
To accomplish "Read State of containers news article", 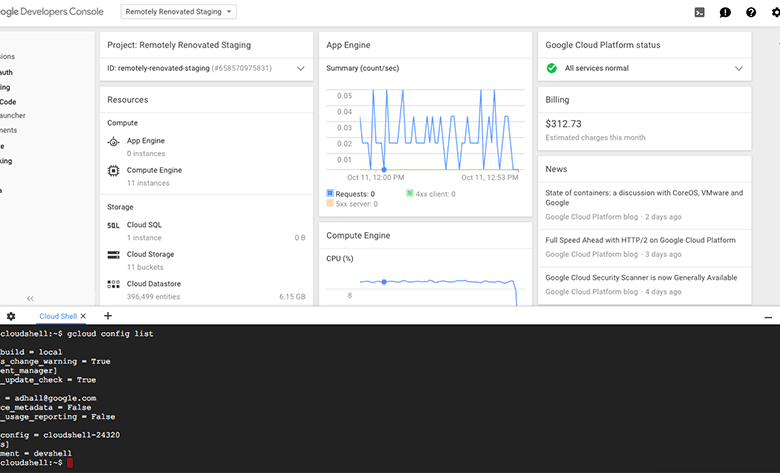I will (644, 197).
